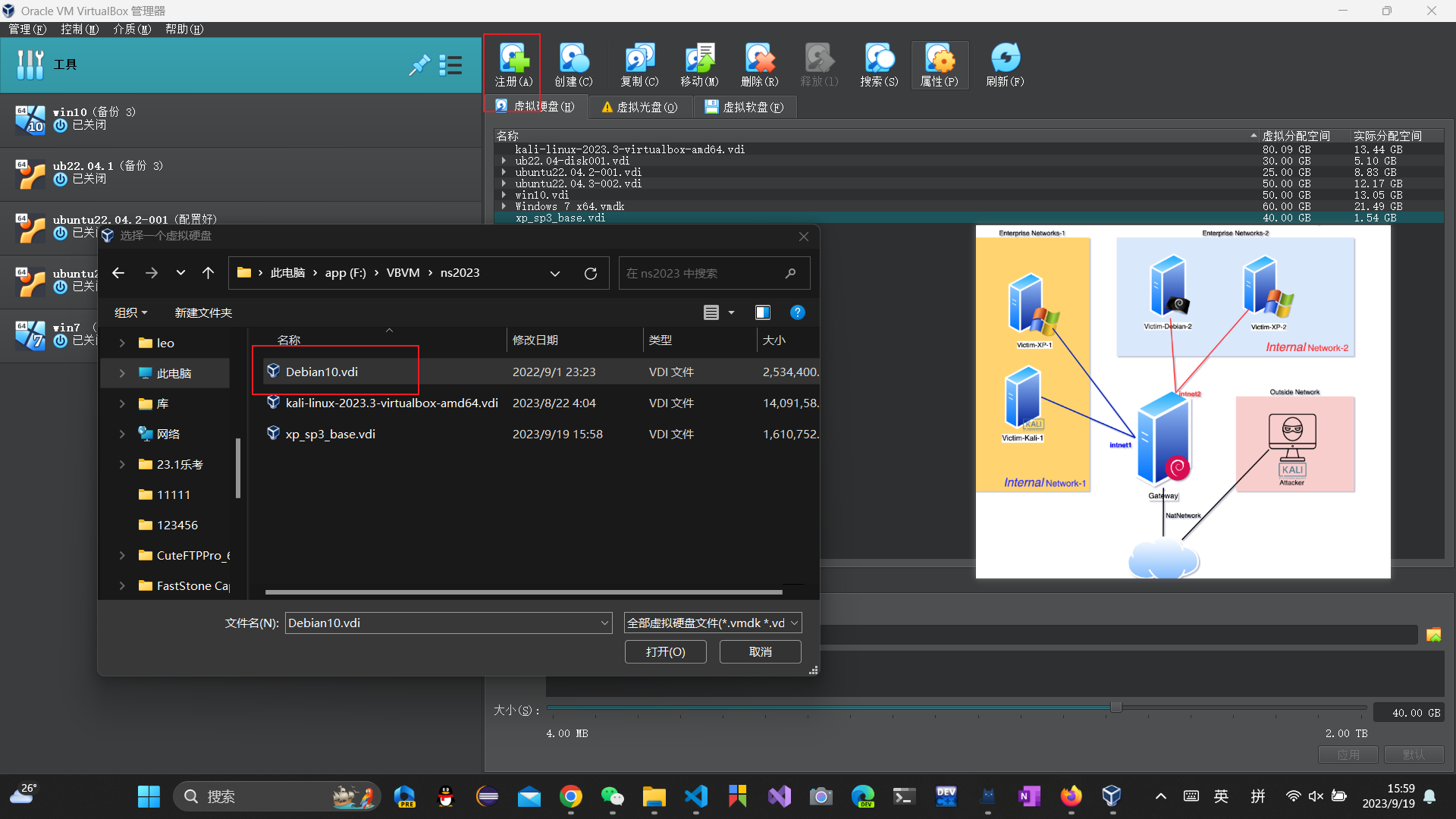Open File Explorer from the taskbar
This screenshot has height=819, width=1456.
tap(654, 796)
